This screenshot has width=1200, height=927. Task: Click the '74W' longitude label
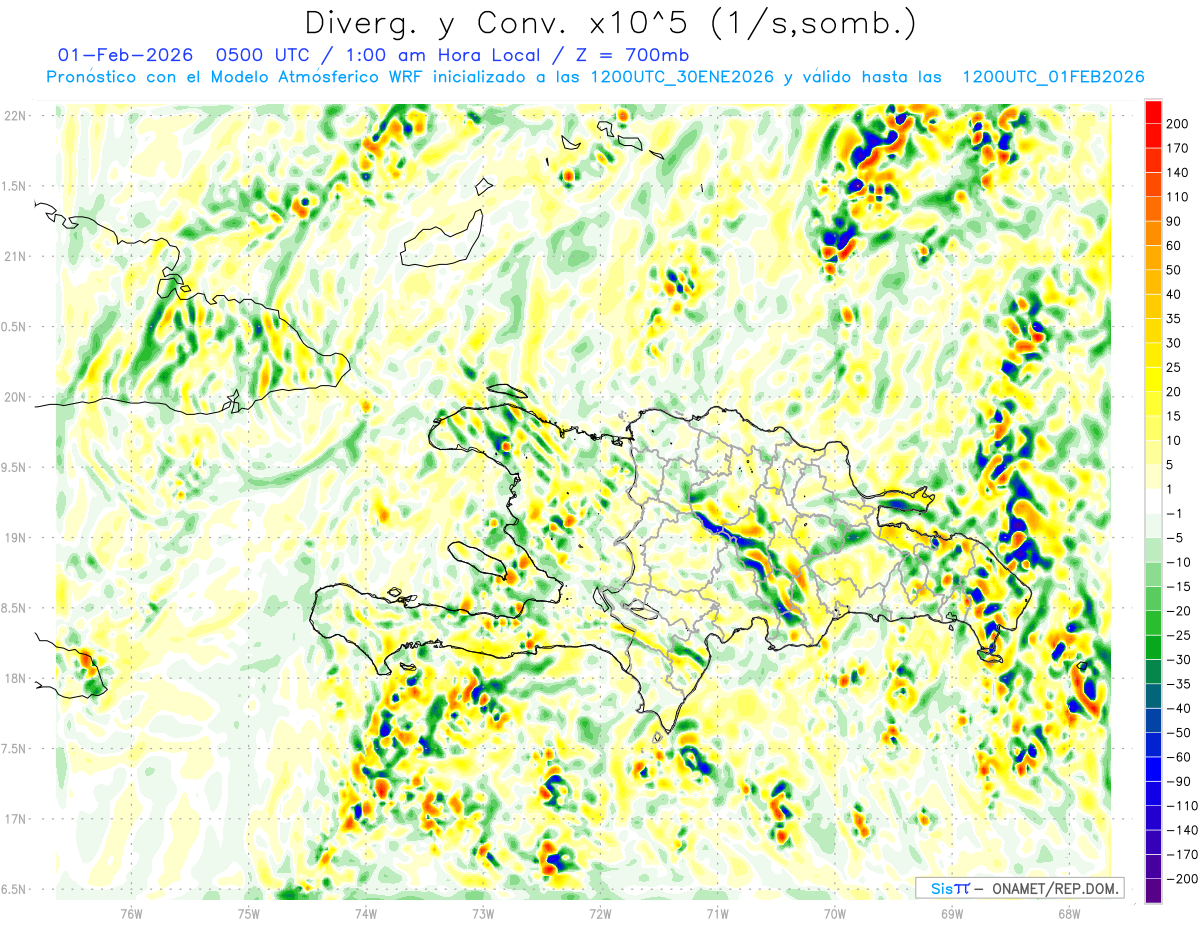(365, 915)
